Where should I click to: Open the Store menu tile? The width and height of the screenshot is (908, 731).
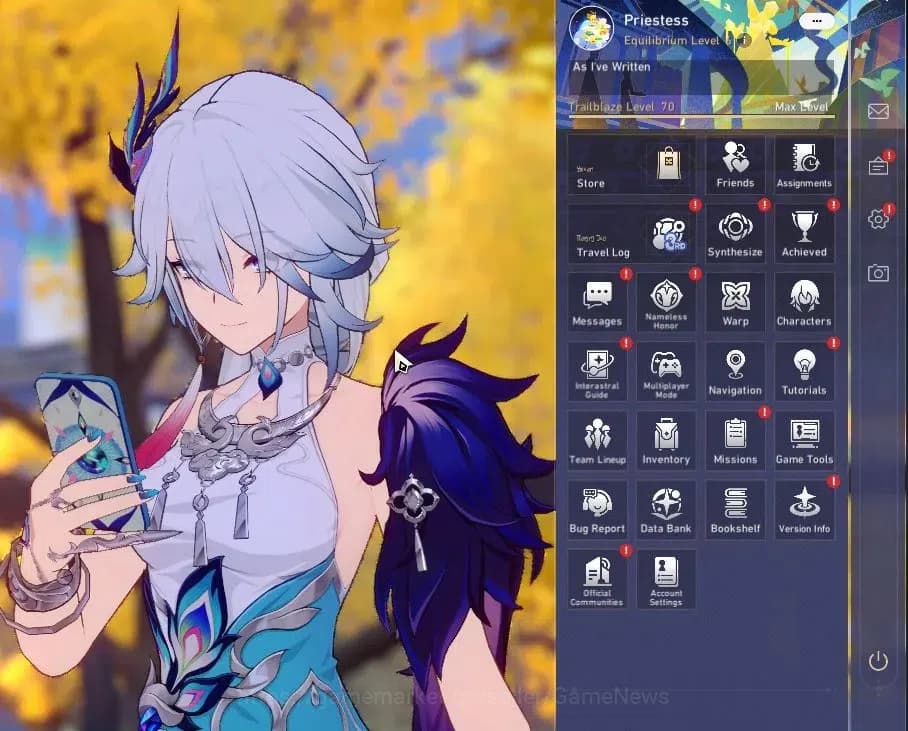pyautogui.click(x=632, y=165)
